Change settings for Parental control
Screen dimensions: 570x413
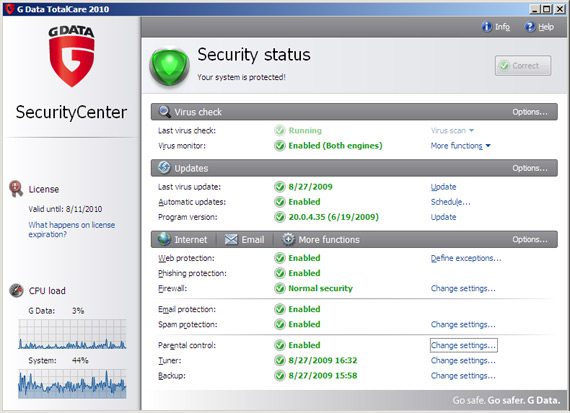(463, 345)
